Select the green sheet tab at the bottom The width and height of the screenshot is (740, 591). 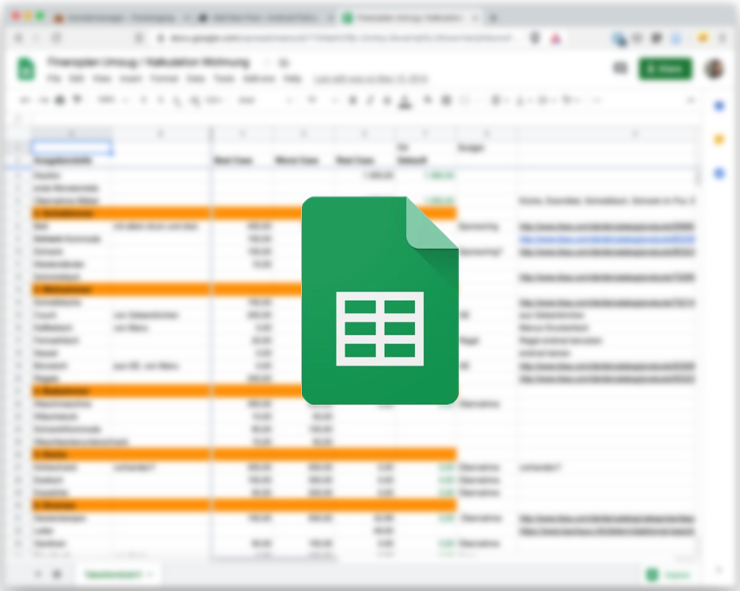118,574
